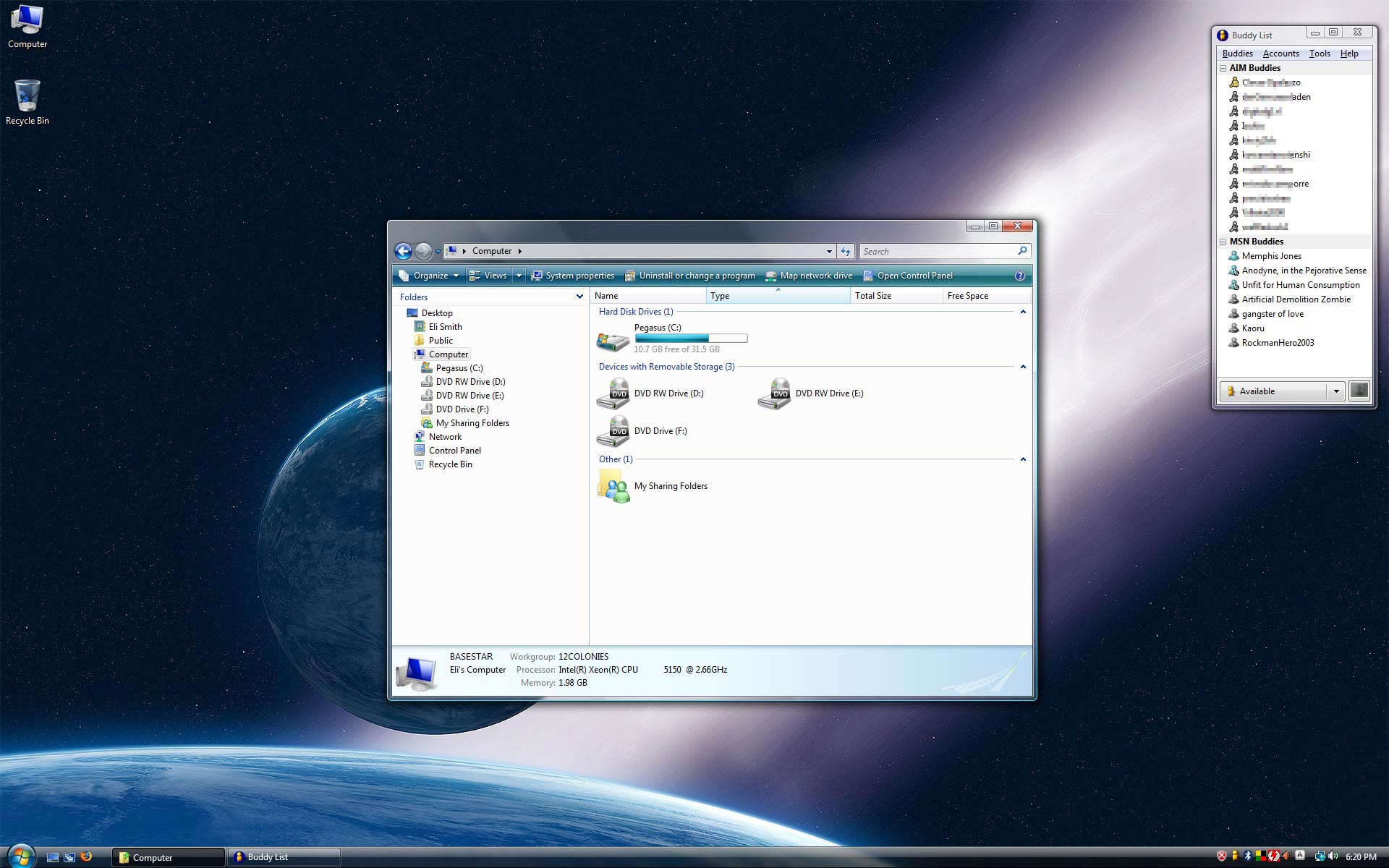Sort by Name column header
Viewport: 1389px width, 868px height.
click(x=648, y=296)
